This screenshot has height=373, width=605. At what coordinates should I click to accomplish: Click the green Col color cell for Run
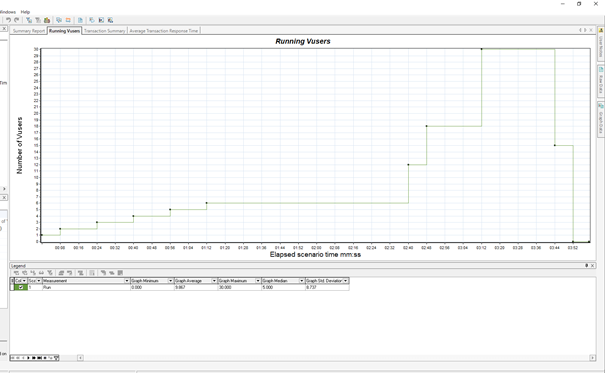pos(21,287)
